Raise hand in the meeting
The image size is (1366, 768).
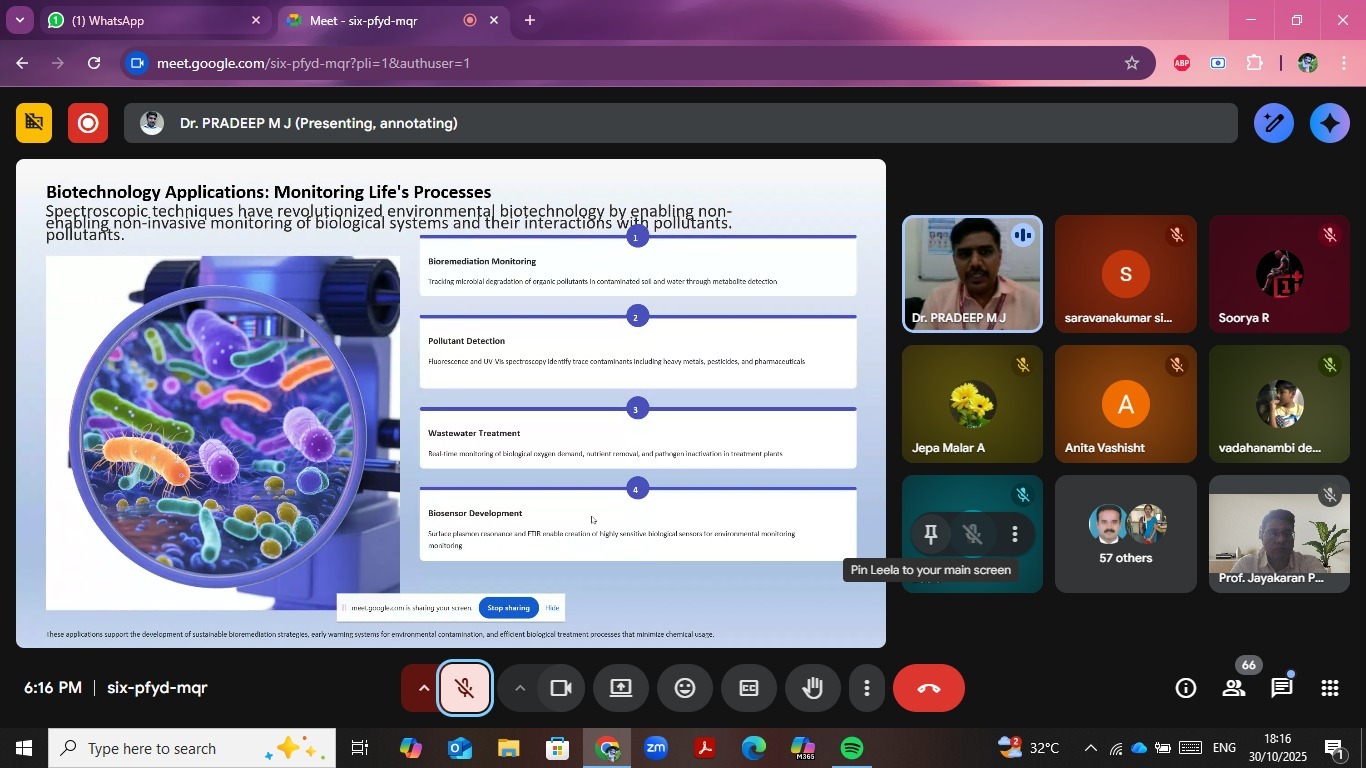(x=813, y=688)
